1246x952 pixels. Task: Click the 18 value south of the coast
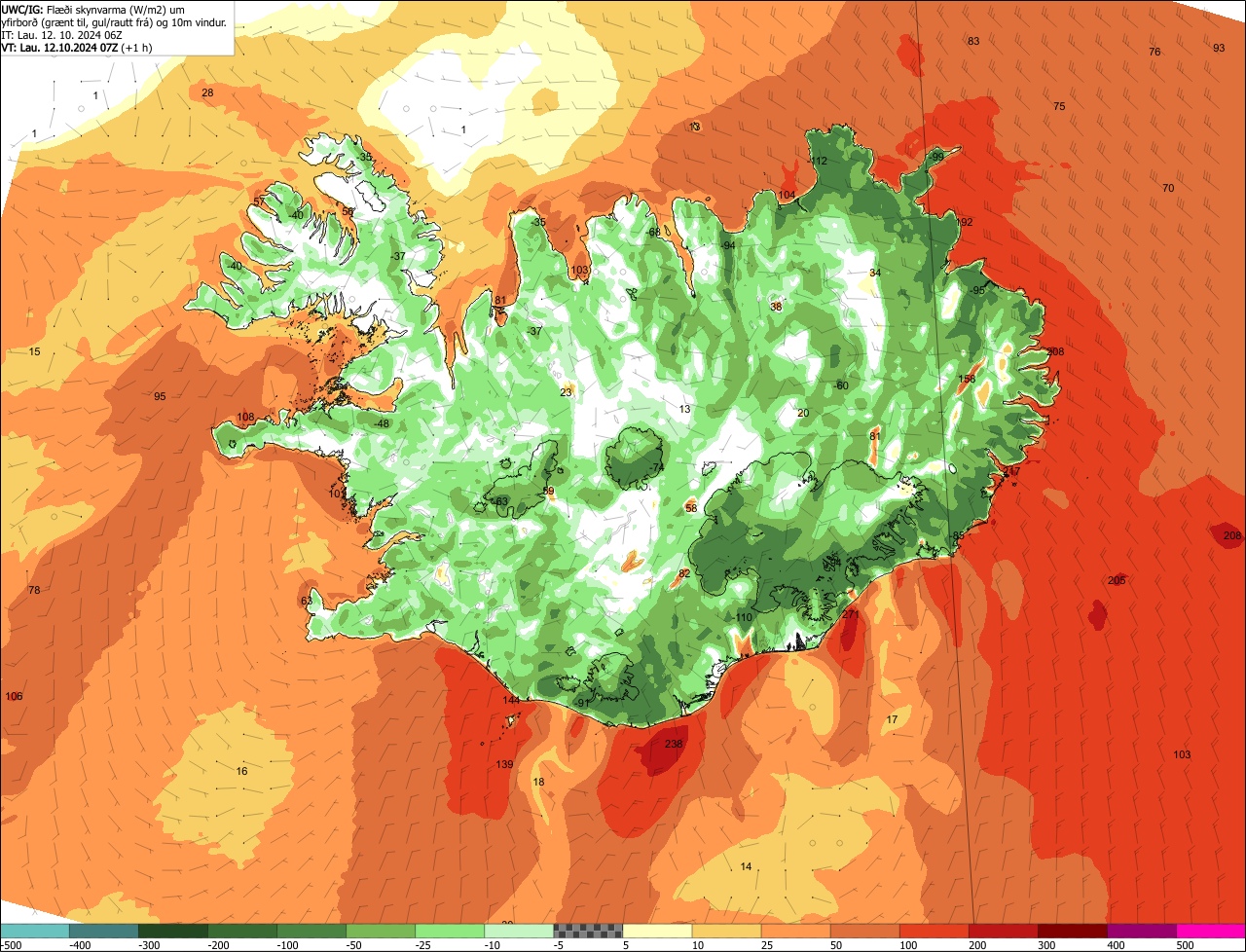pyautogui.click(x=538, y=783)
